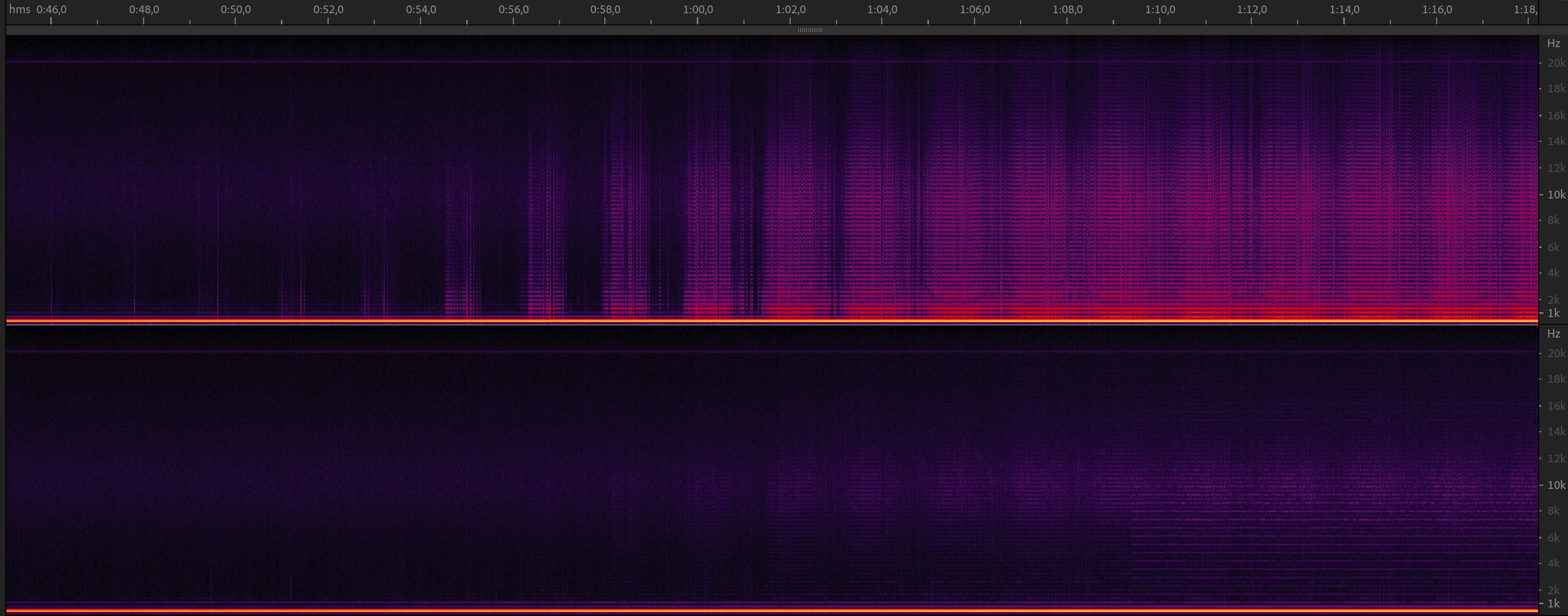Click 20k on the top channel frequency scale

(x=1556, y=63)
